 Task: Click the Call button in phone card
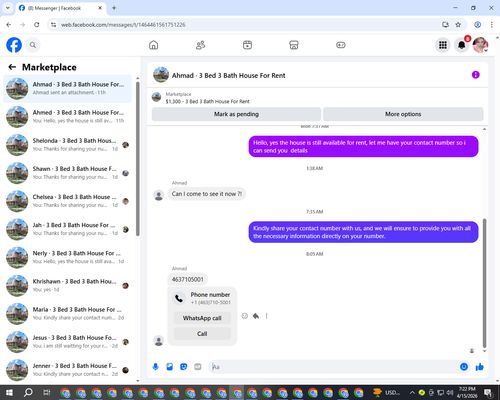[202, 334]
